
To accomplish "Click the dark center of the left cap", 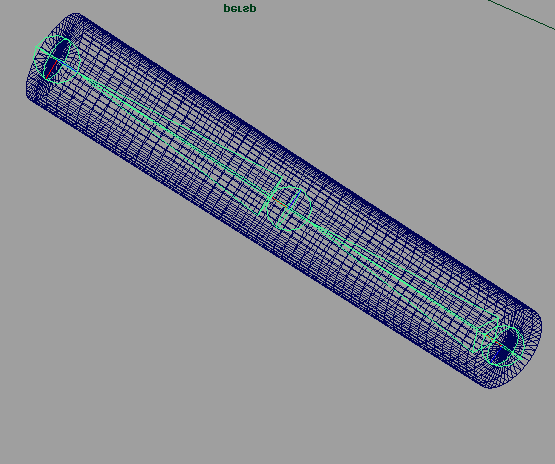I will pos(57,58).
